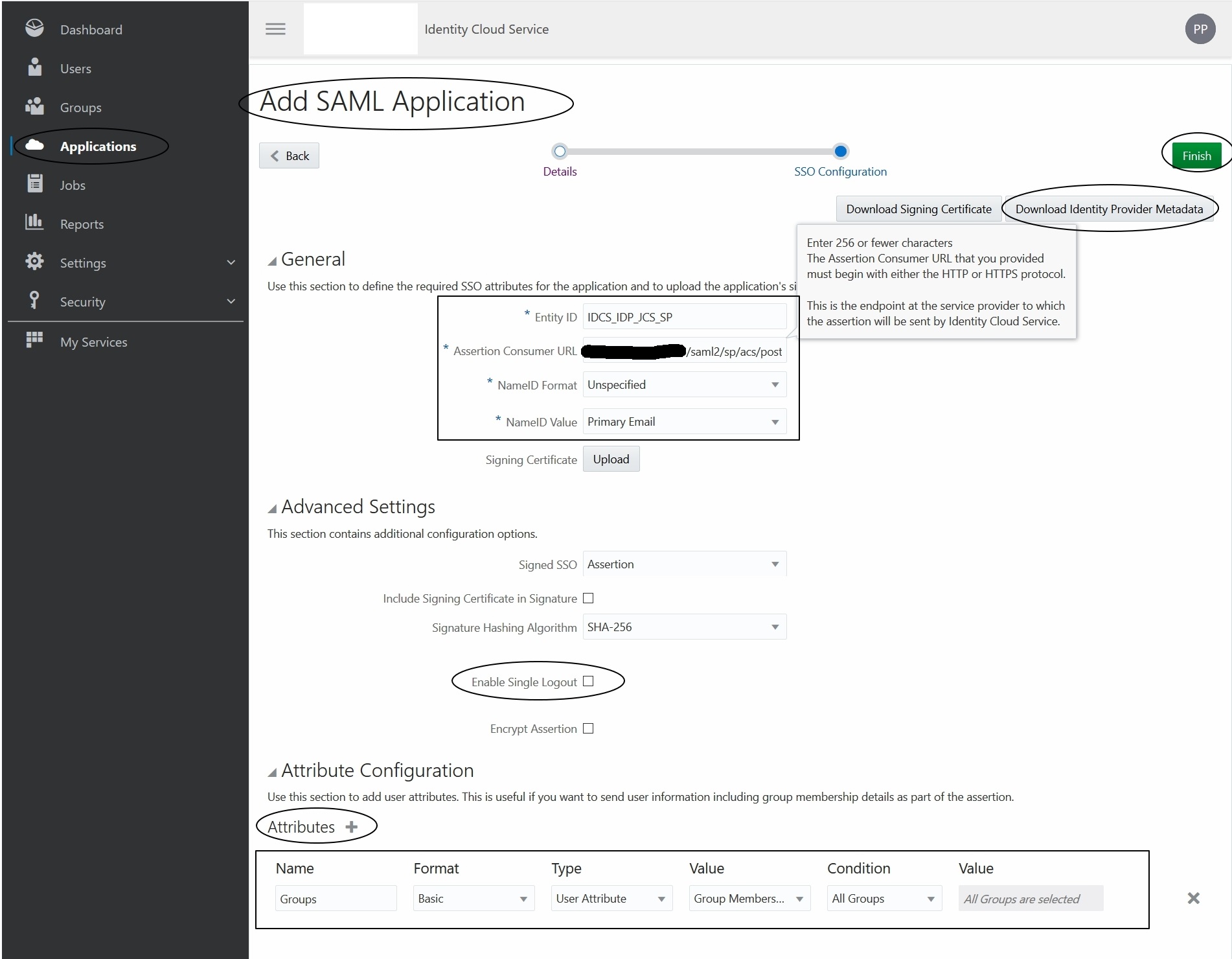Open the attribute Type dropdown
The height and width of the screenshot is (959, 1232).
[x=612, y=898]
